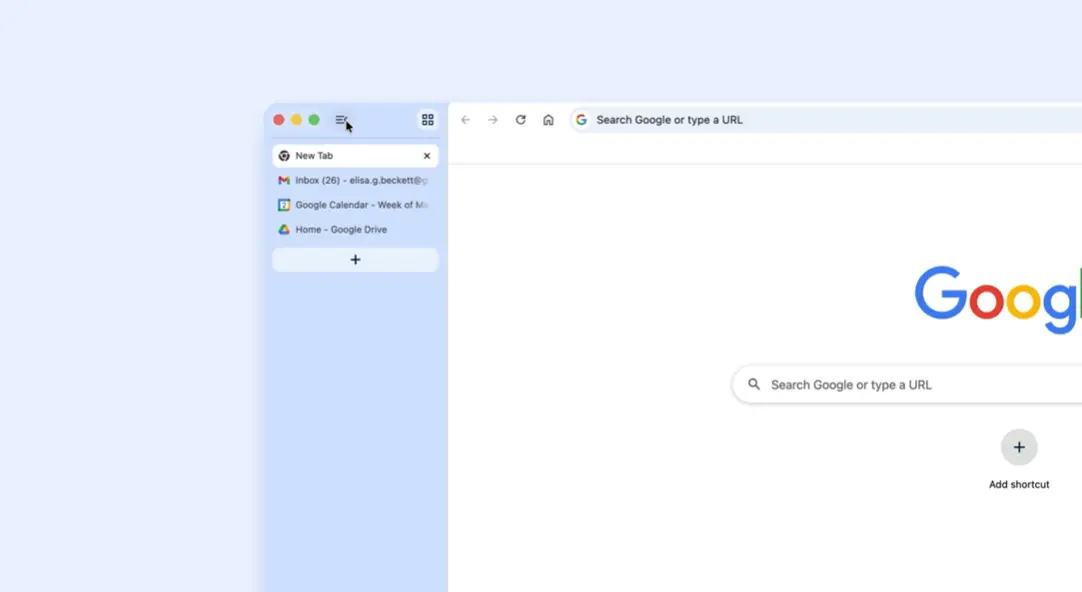Viewport: 1082px width, 592px height.
Task: Click the page's Search Google box
Action: point(900,385)
